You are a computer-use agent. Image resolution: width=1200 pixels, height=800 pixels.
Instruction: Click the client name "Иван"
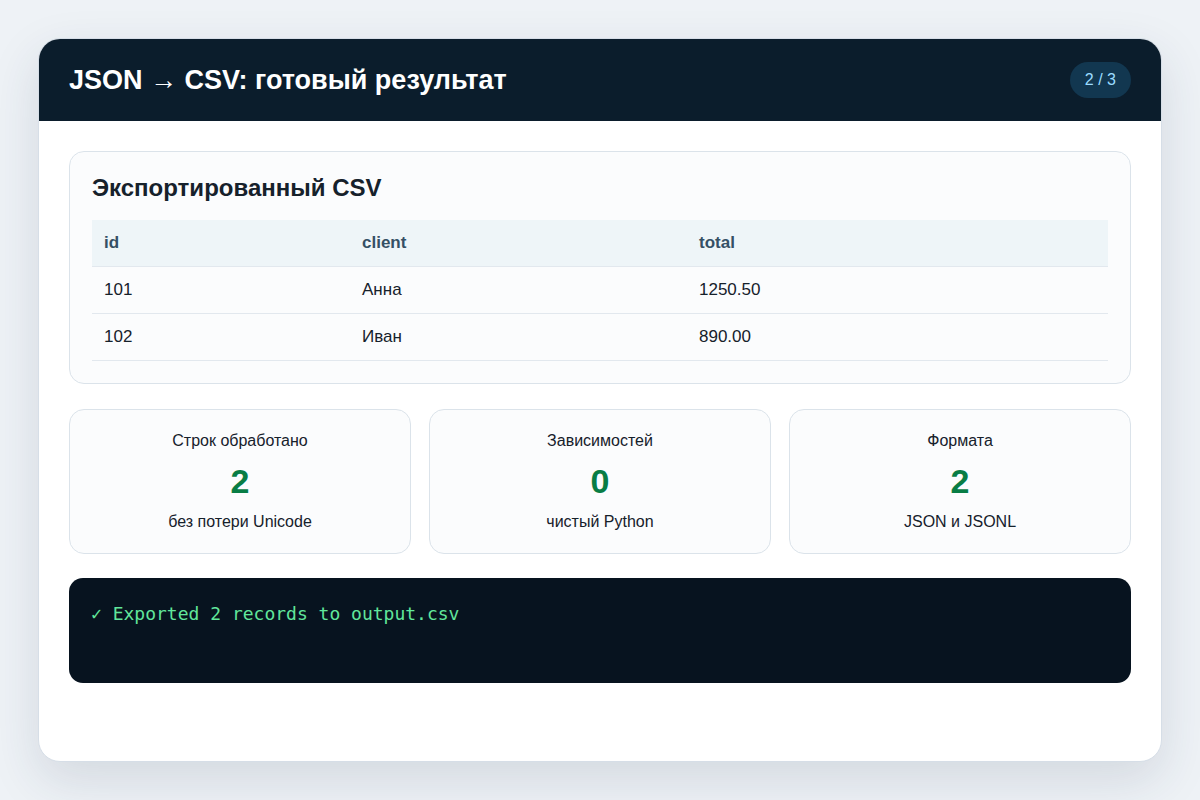point(382,337)
